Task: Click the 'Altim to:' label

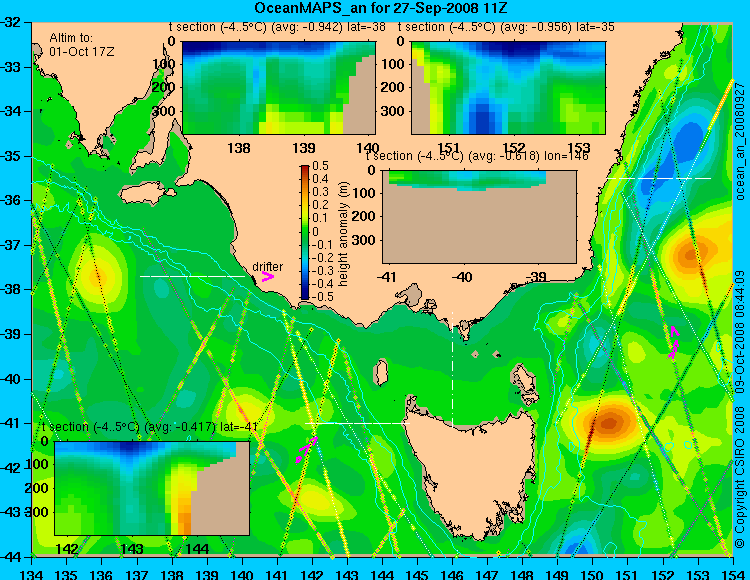Action: coord(71,38)
